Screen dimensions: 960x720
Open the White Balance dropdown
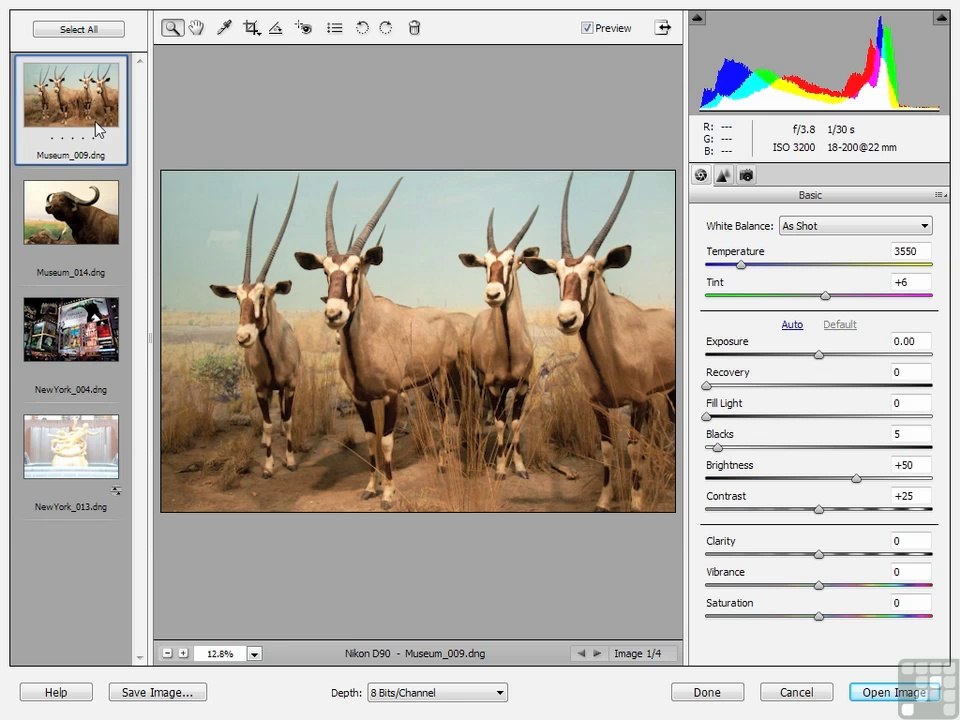point(855,226)
